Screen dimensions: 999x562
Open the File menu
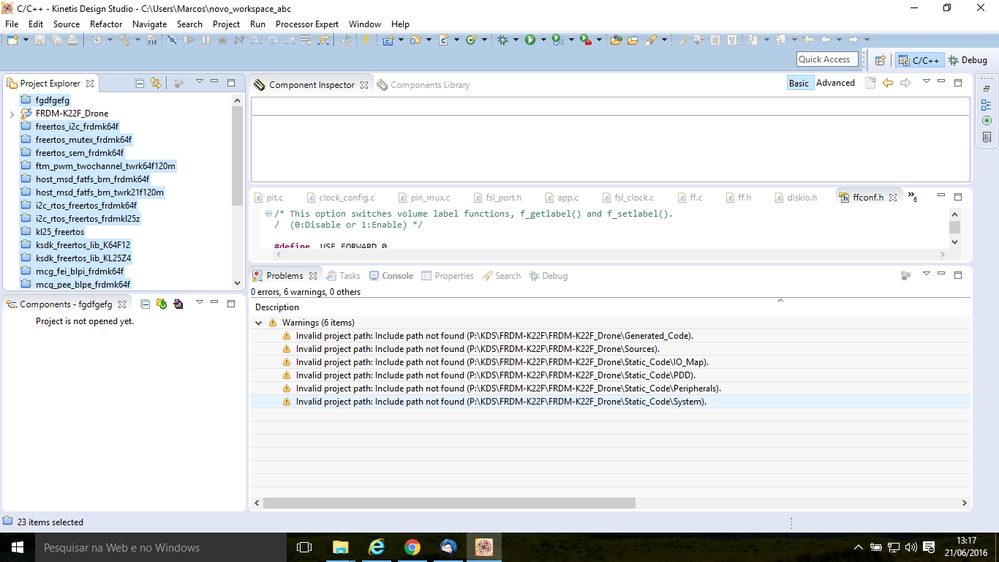point(11,24)
